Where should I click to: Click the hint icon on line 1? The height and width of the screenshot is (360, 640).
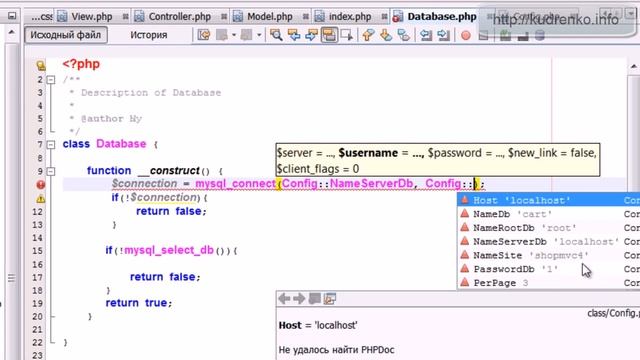40,65
